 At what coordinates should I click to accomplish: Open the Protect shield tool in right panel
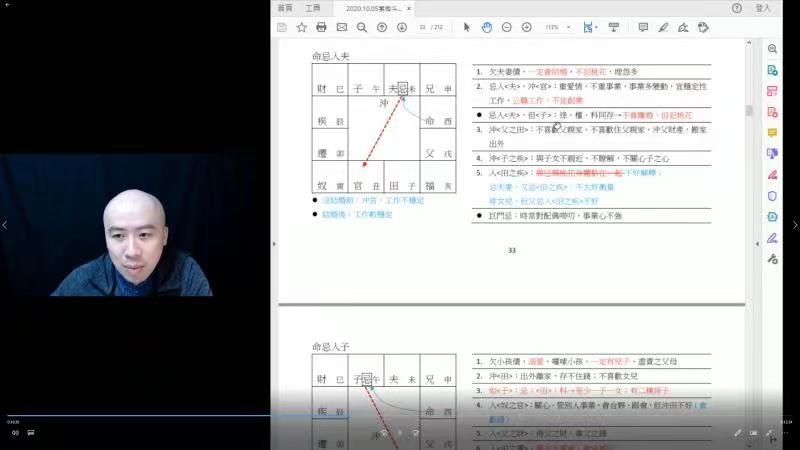772,196
